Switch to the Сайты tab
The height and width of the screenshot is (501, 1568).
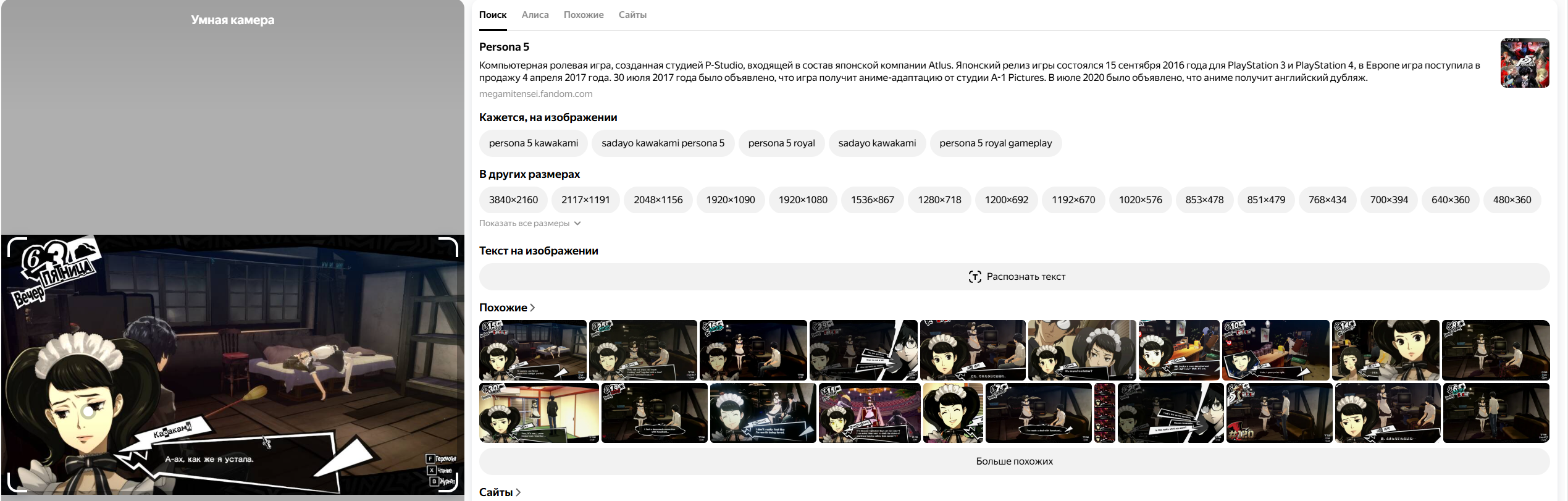tap(632, 15)
